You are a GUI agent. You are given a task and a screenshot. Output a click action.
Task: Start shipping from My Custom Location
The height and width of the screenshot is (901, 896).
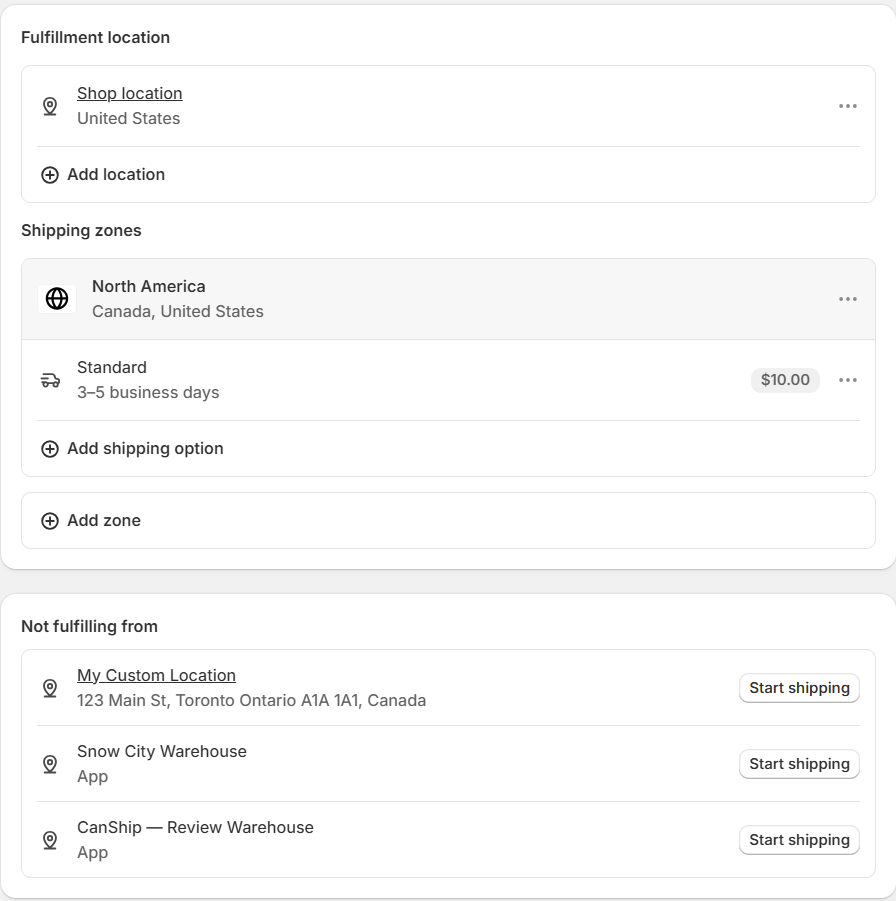coord(799,688)
